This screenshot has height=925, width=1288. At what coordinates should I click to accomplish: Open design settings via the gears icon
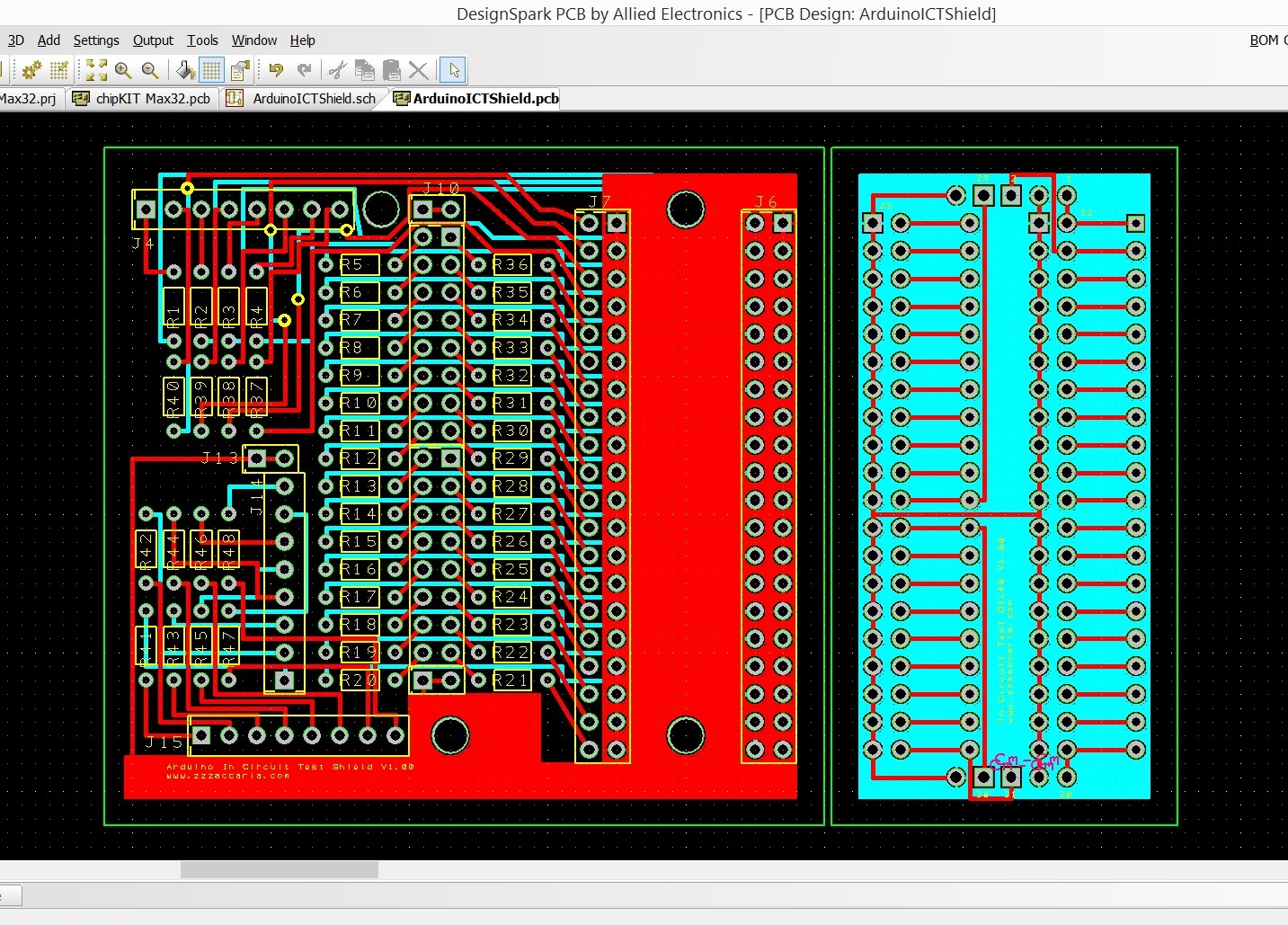point(31,70)
